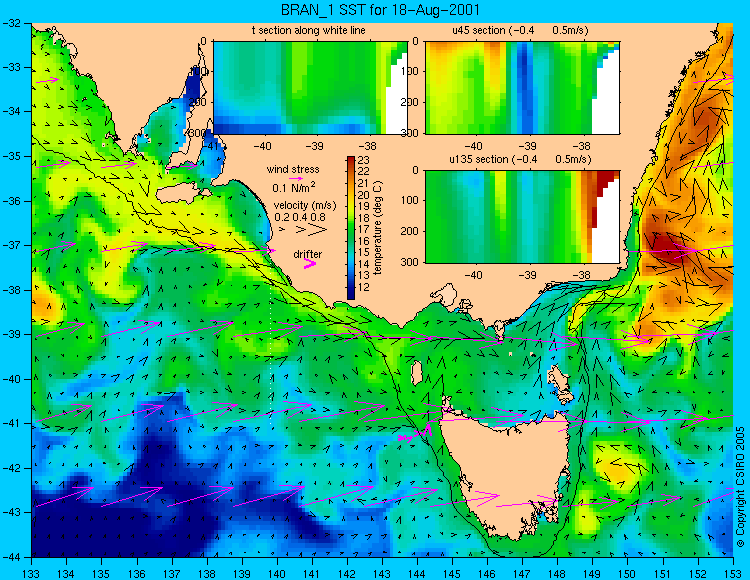Click the 'temperature (deg C)' vertical label
Viewport: 750px width, 580px height.
[378, 228]
